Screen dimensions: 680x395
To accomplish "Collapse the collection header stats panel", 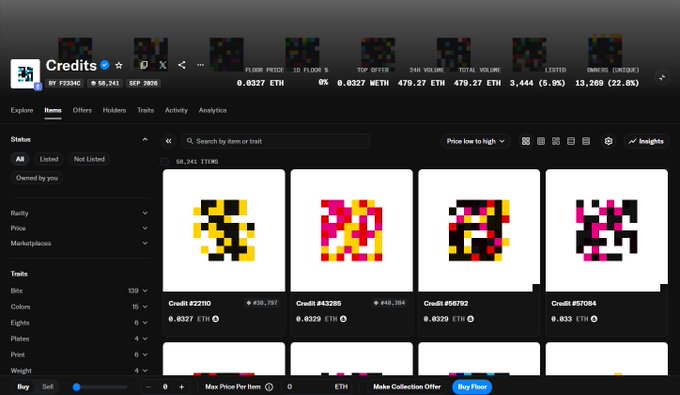I will coord(662,78).
